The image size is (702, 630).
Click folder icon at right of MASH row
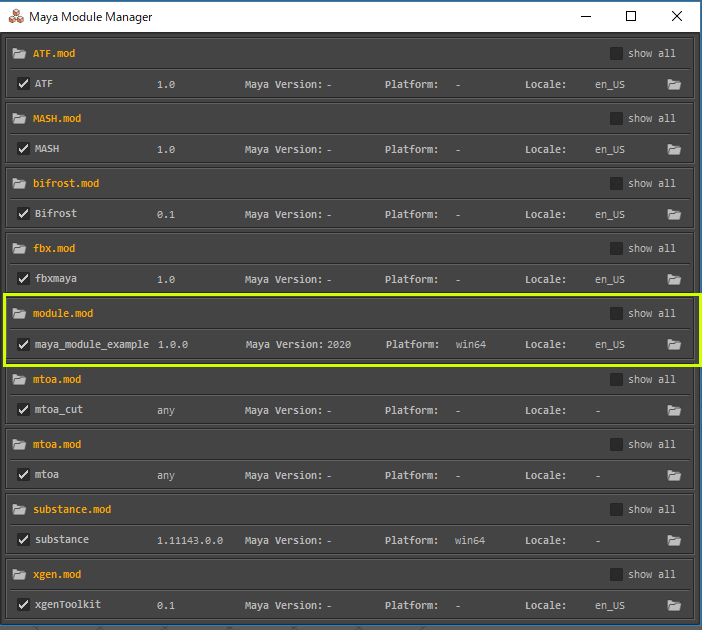[674, 150]
